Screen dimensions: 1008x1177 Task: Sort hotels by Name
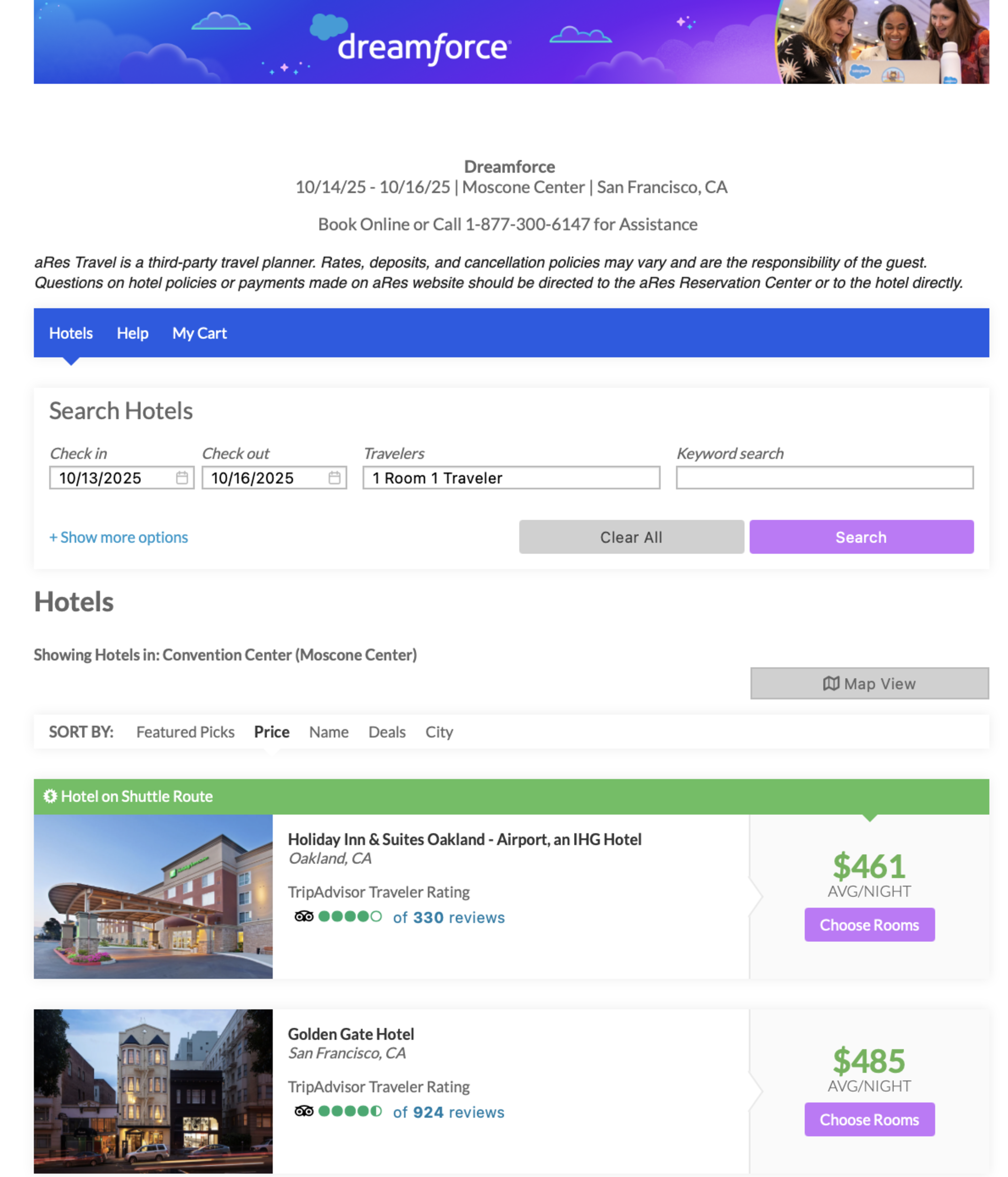(x=328, y=732)
